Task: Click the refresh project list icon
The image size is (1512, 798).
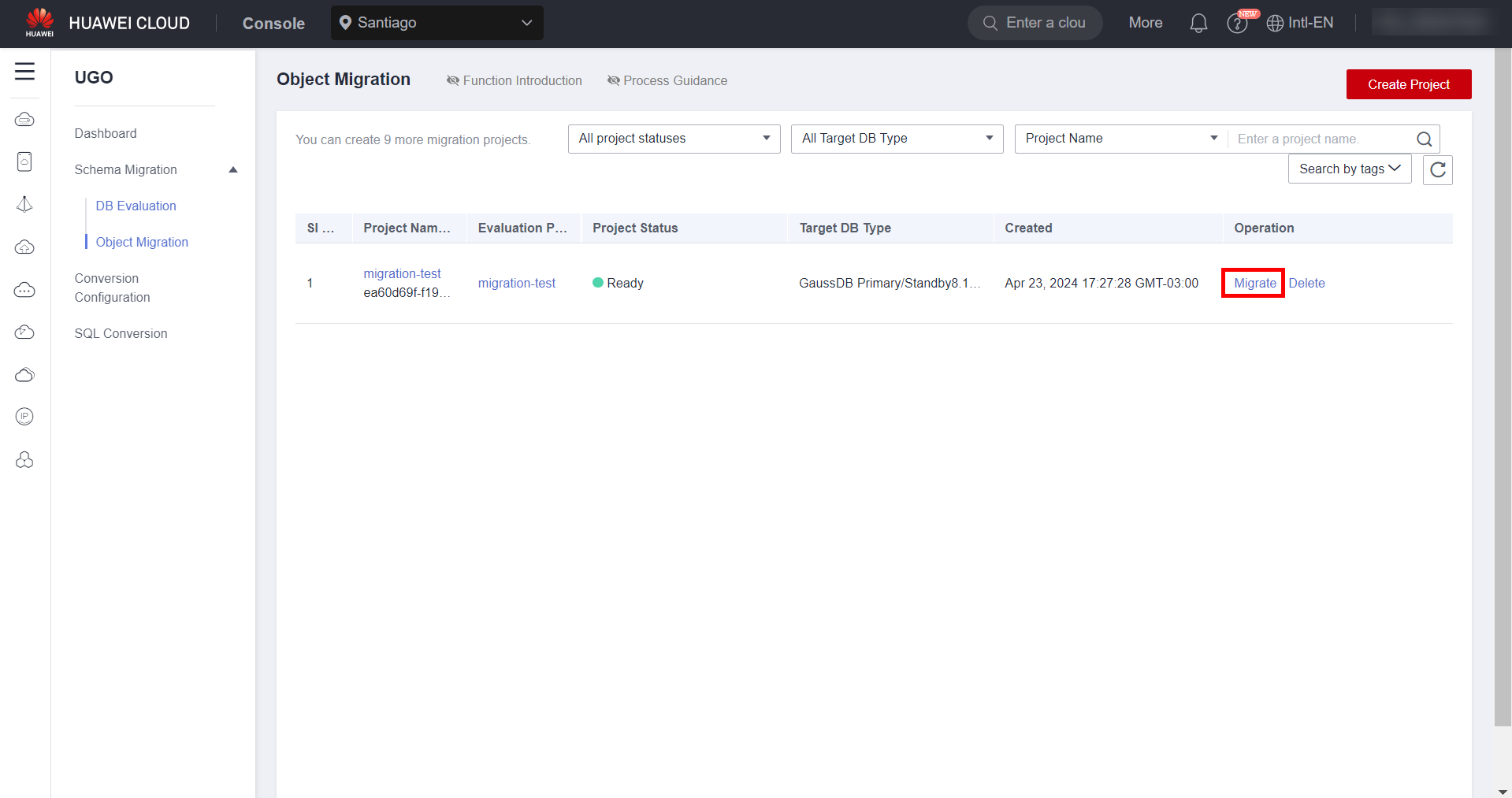Action: (1437, 169)
